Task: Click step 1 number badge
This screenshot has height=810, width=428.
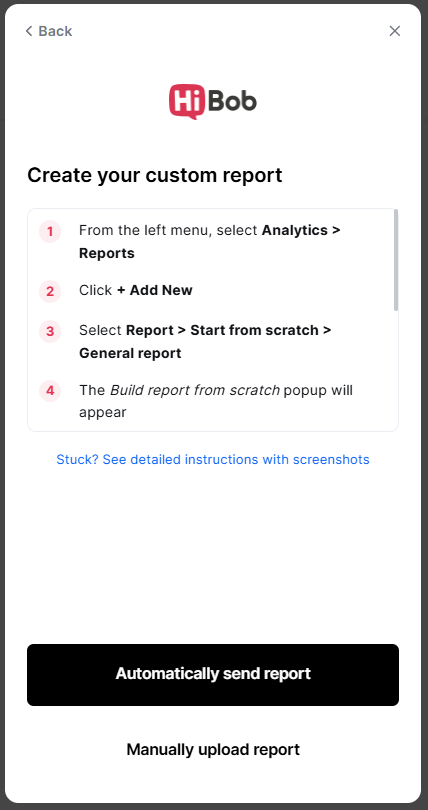Action: tap(50, 231)
